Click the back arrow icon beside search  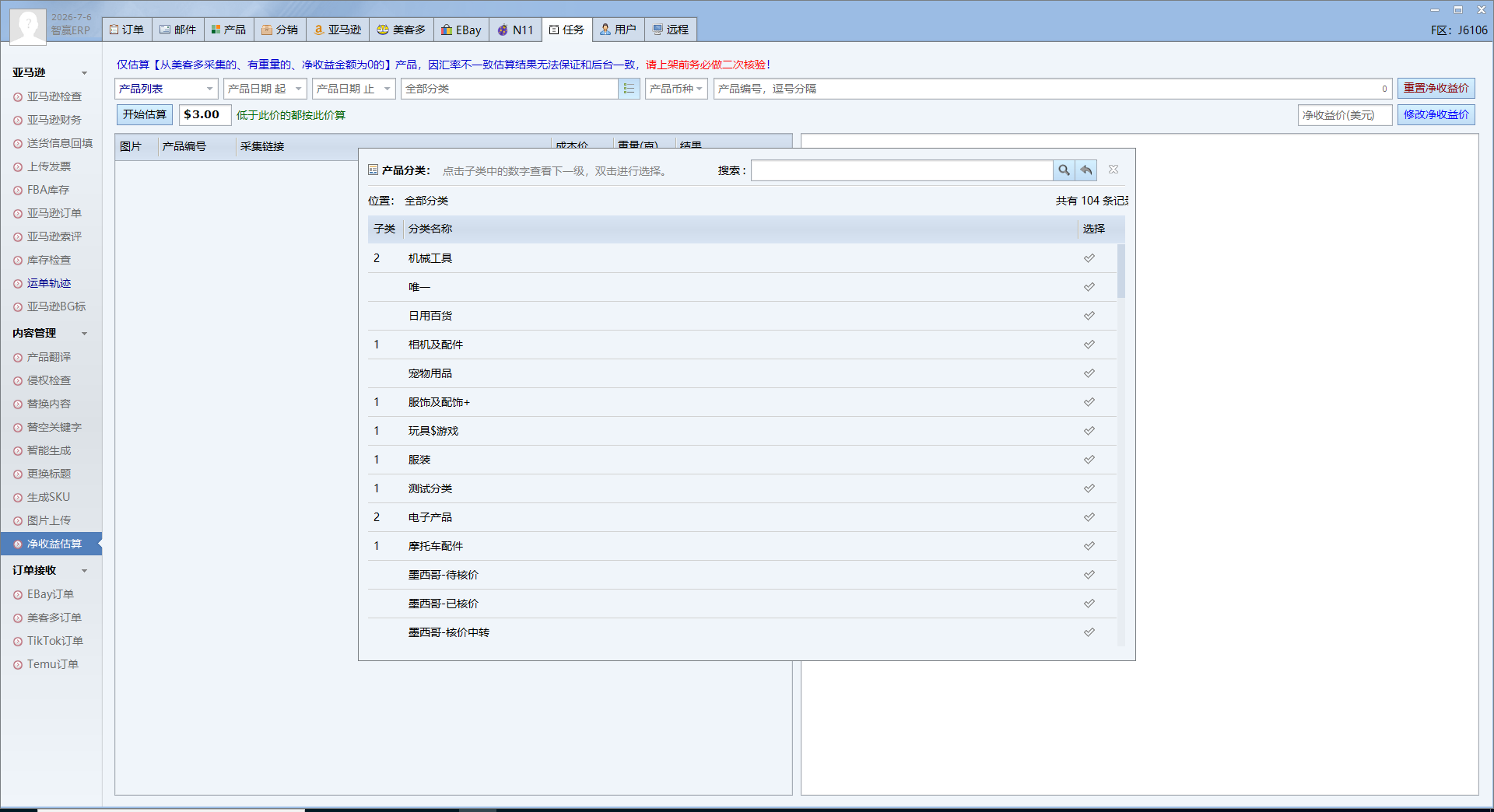click(1086, 170)
